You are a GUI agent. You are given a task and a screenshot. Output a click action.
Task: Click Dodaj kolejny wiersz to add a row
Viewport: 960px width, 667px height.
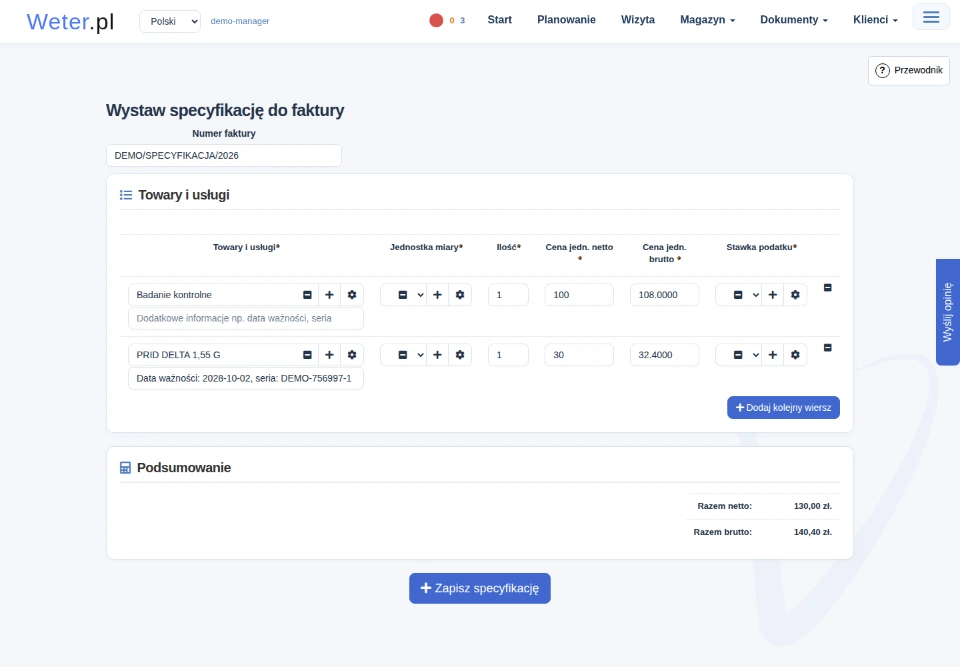coord(783,407)
